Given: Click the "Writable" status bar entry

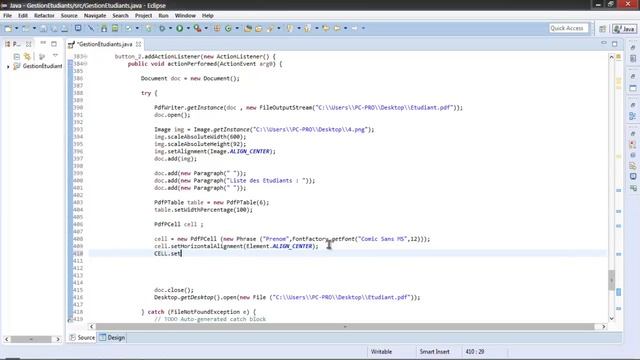Looking at the screenshot, I should click(381, 351).
